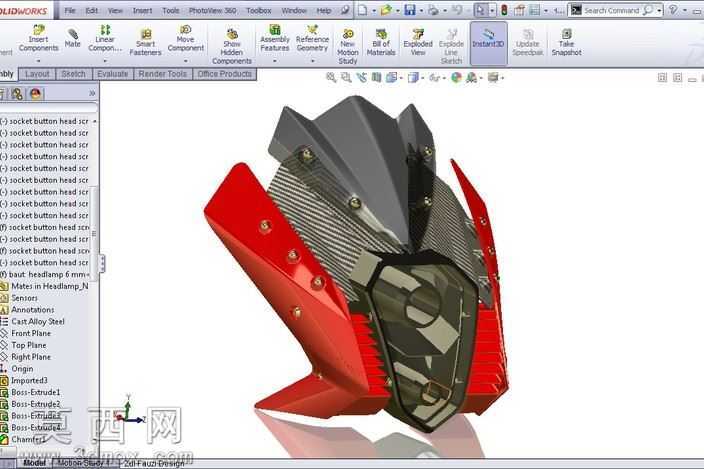Viewport: 704px width, 469px height.
Task: Open Linear Component Pattern tool
Action: (105, 38)
